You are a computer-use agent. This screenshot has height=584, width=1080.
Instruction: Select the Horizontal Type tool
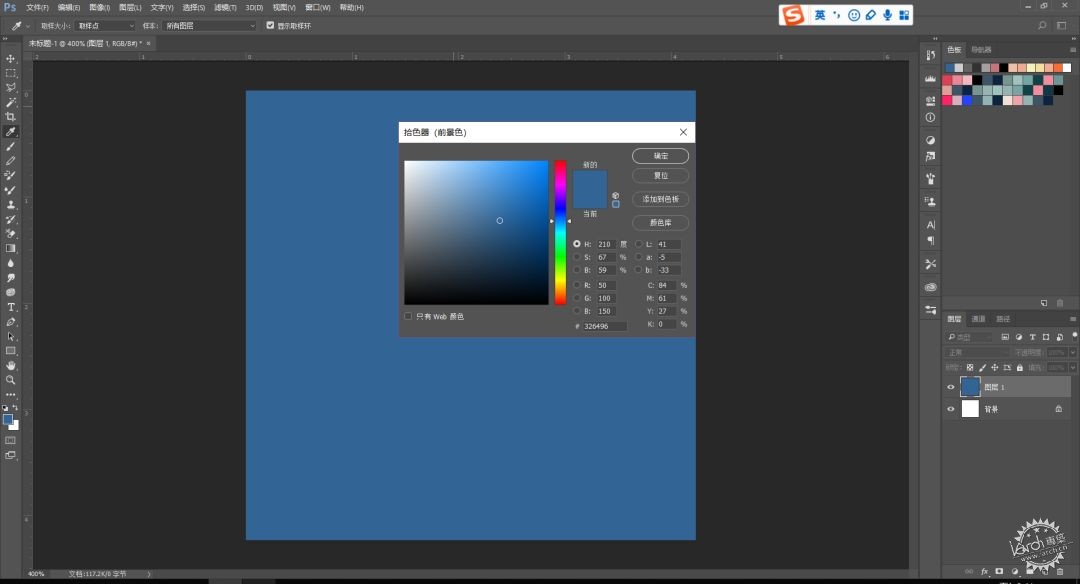tap(10, 307)
